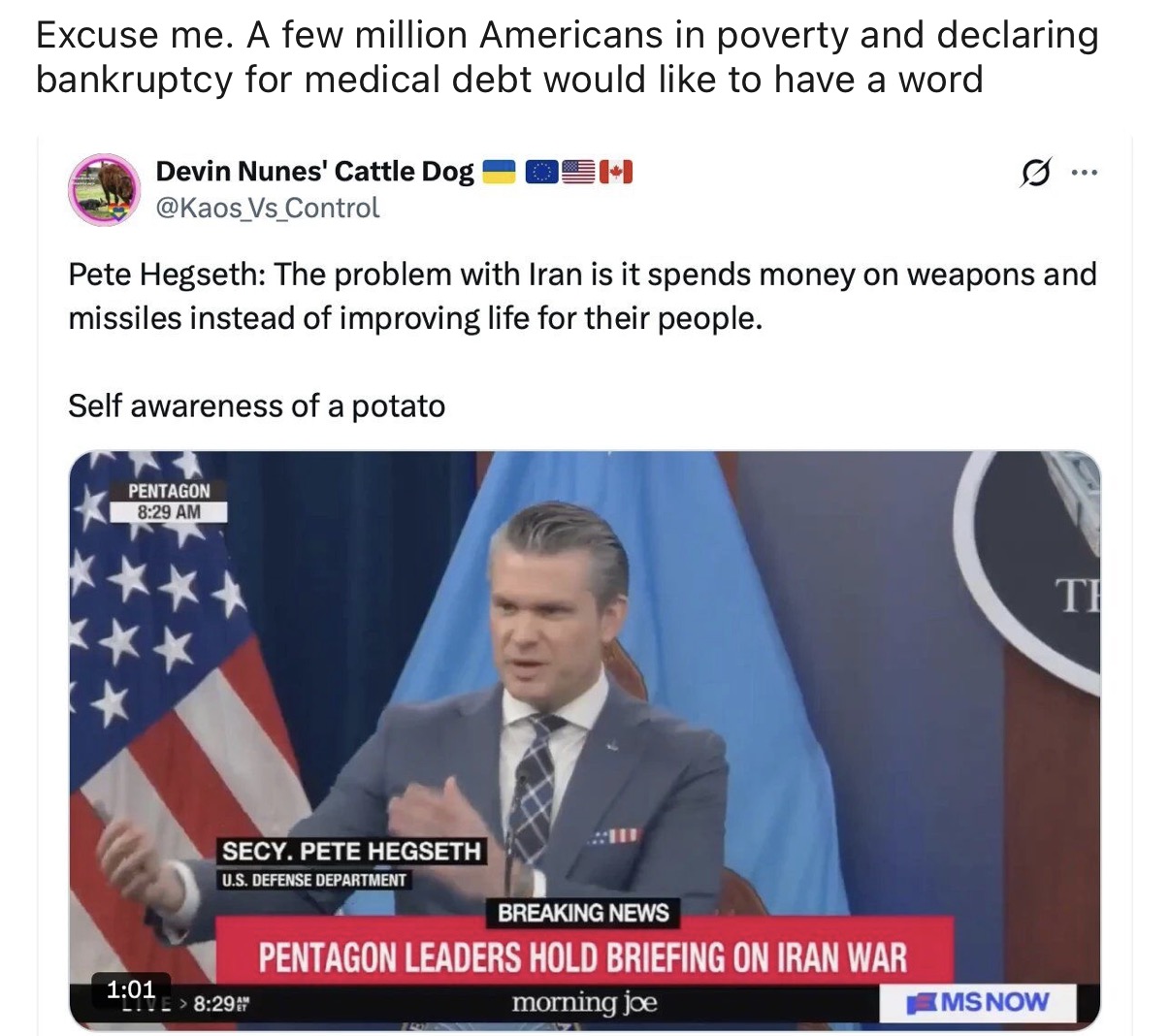The height and width of the screenshot is (1036, 1170).
Task: Open the Grok slashed-circle icon on the quoted tweet
Action: point(1035,174)
